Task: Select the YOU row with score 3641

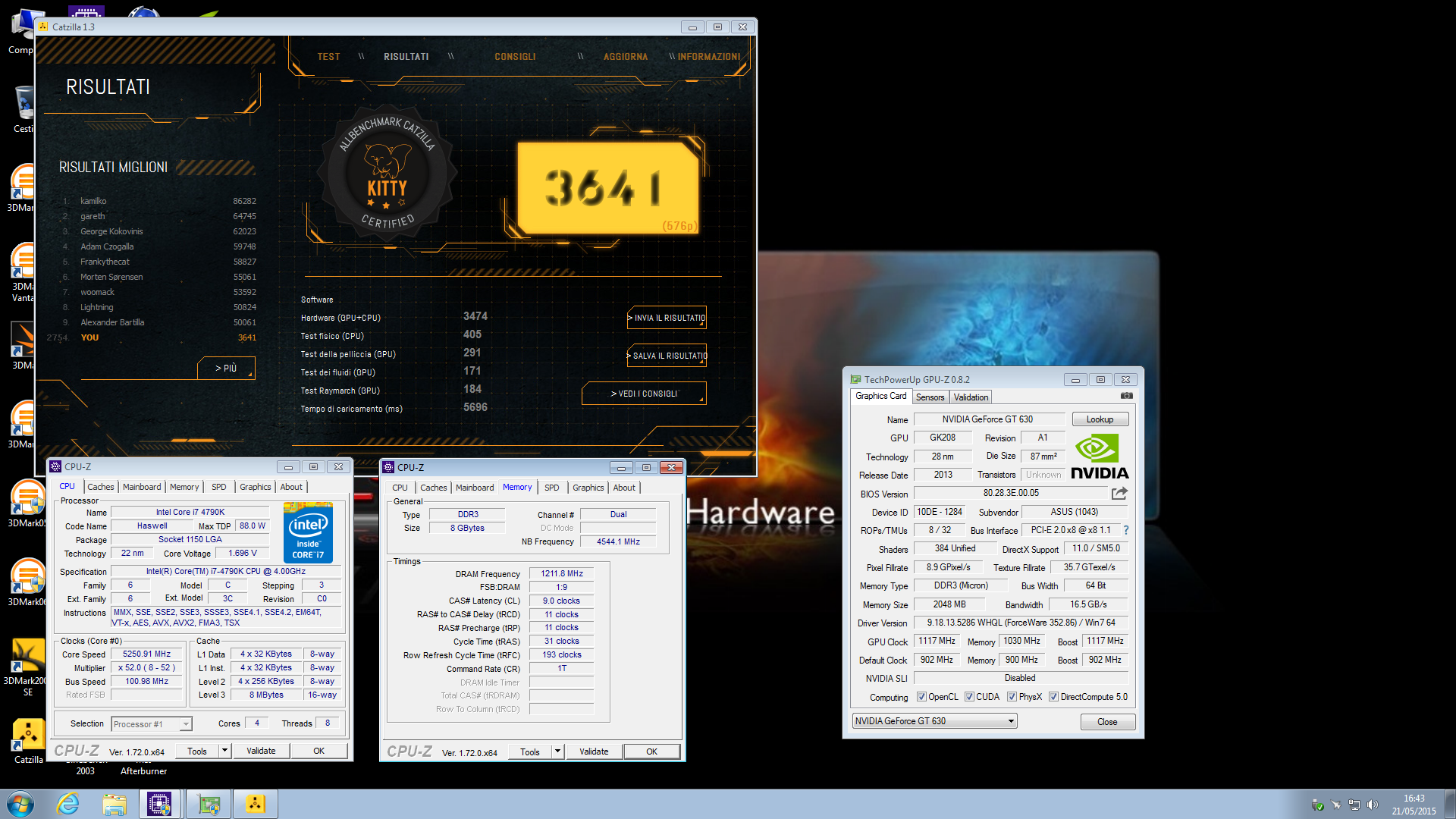Action: [x=152, y=337]
